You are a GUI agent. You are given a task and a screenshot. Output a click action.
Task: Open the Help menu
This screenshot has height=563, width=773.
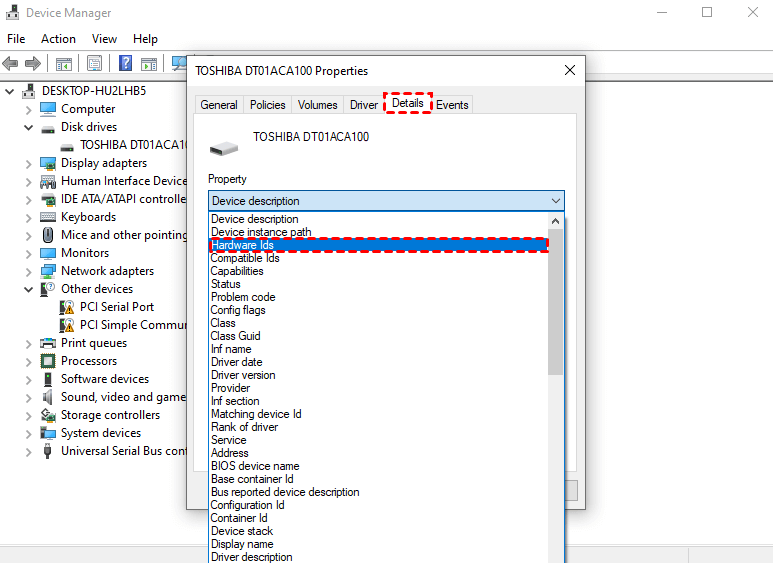click(145, 39)
